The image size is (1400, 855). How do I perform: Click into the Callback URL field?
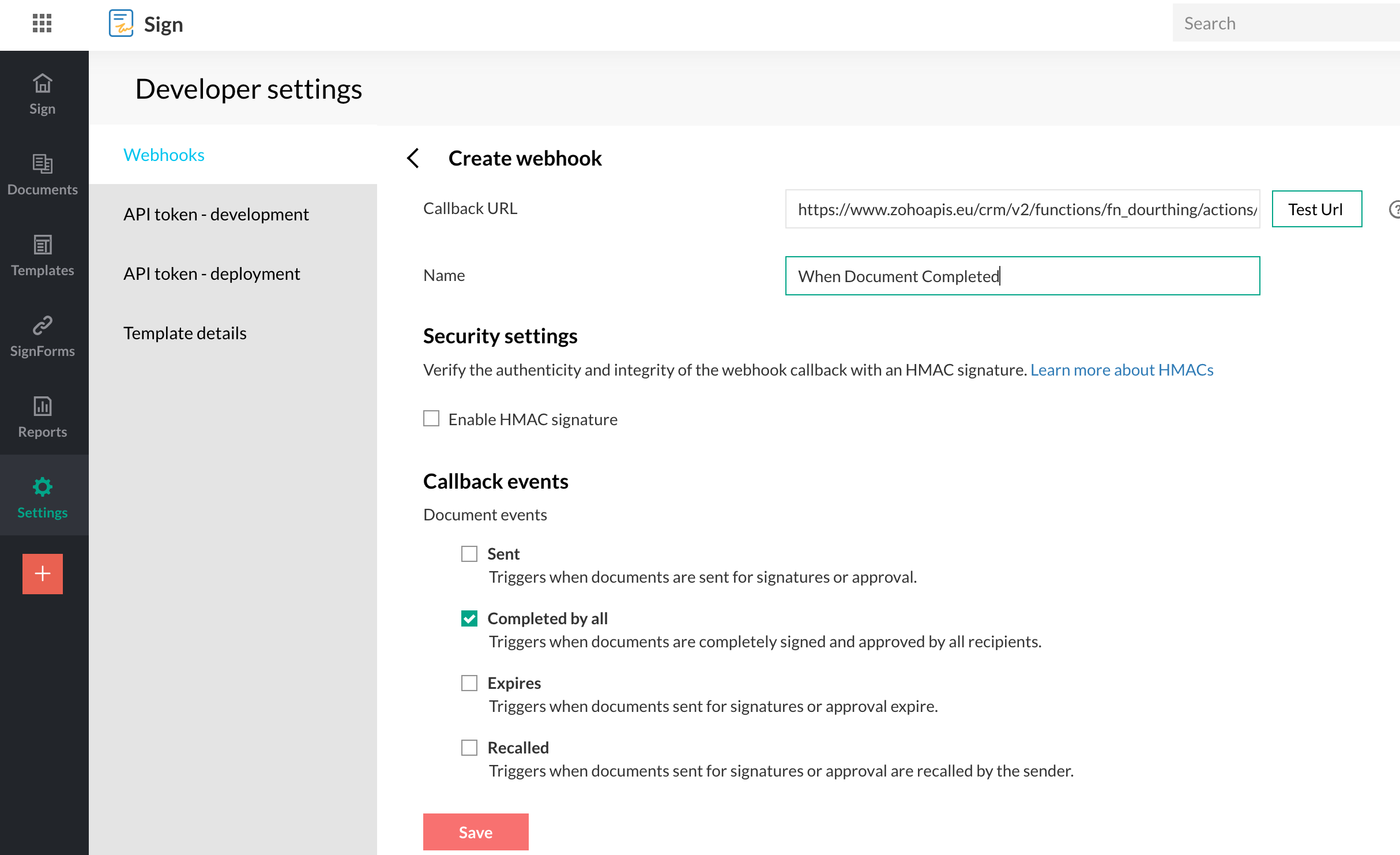(1022, 209)
